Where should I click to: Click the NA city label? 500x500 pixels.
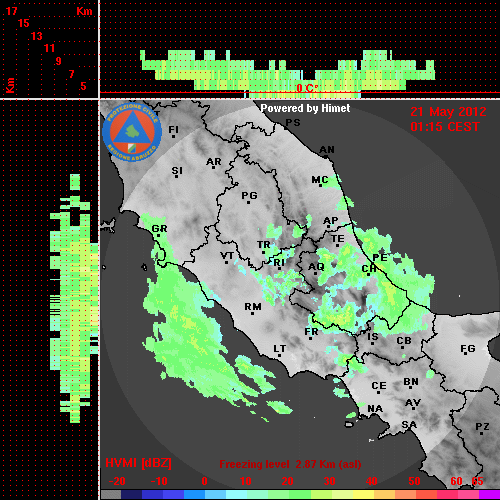(x=375, y=408)
